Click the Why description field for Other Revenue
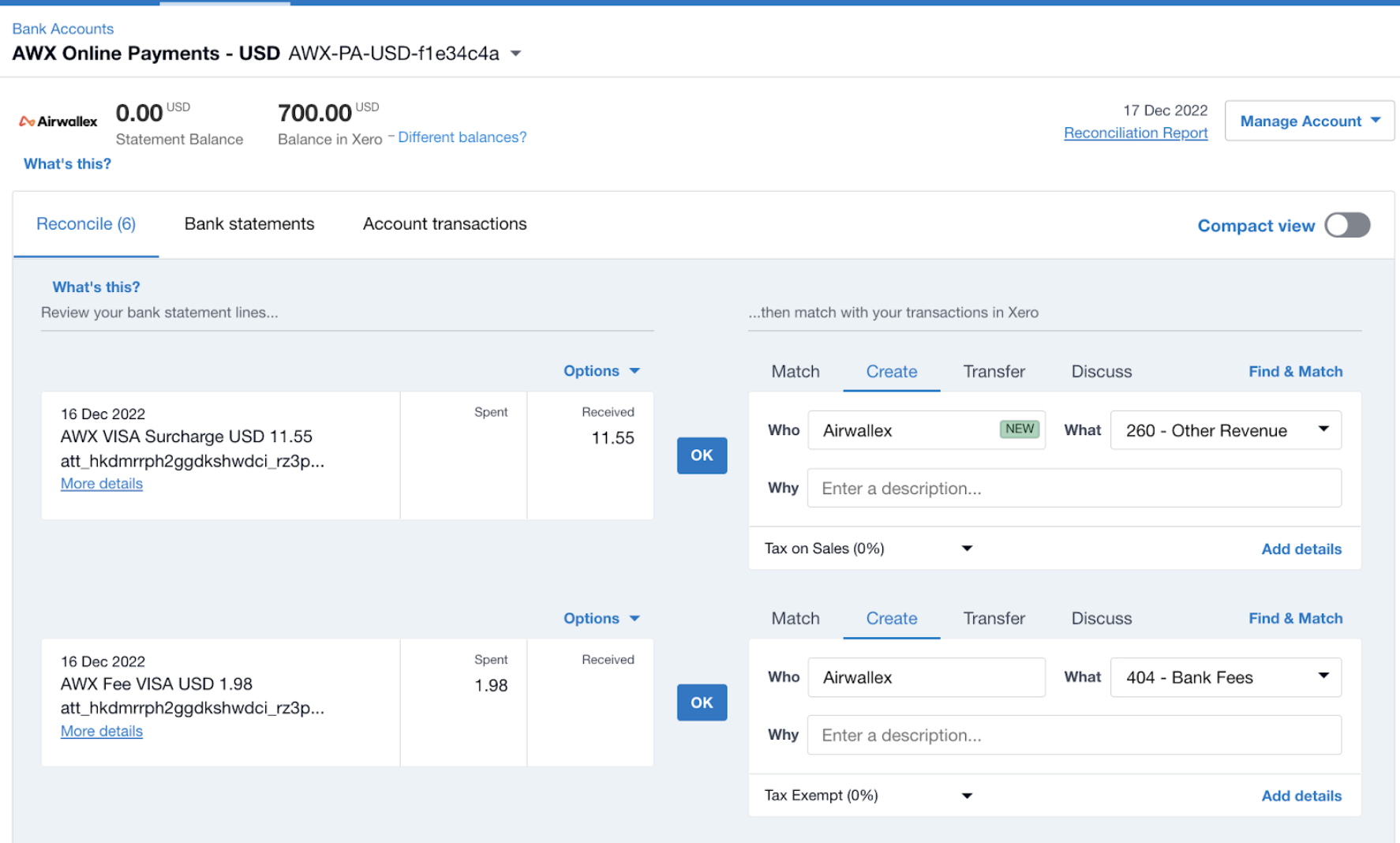Viewport: 1400px width, 843px height. click(x=1074, y=489)
